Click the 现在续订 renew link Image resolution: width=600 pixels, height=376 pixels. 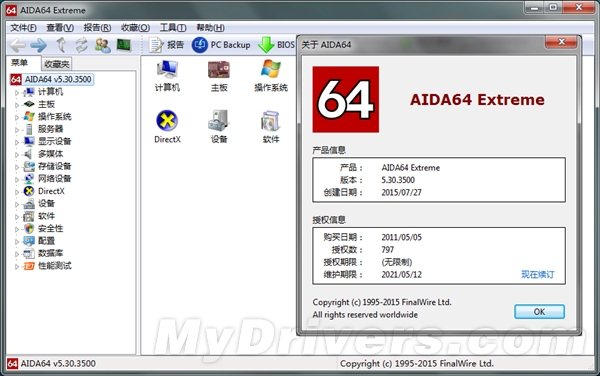pyautogui.click(x=538, y=274)
